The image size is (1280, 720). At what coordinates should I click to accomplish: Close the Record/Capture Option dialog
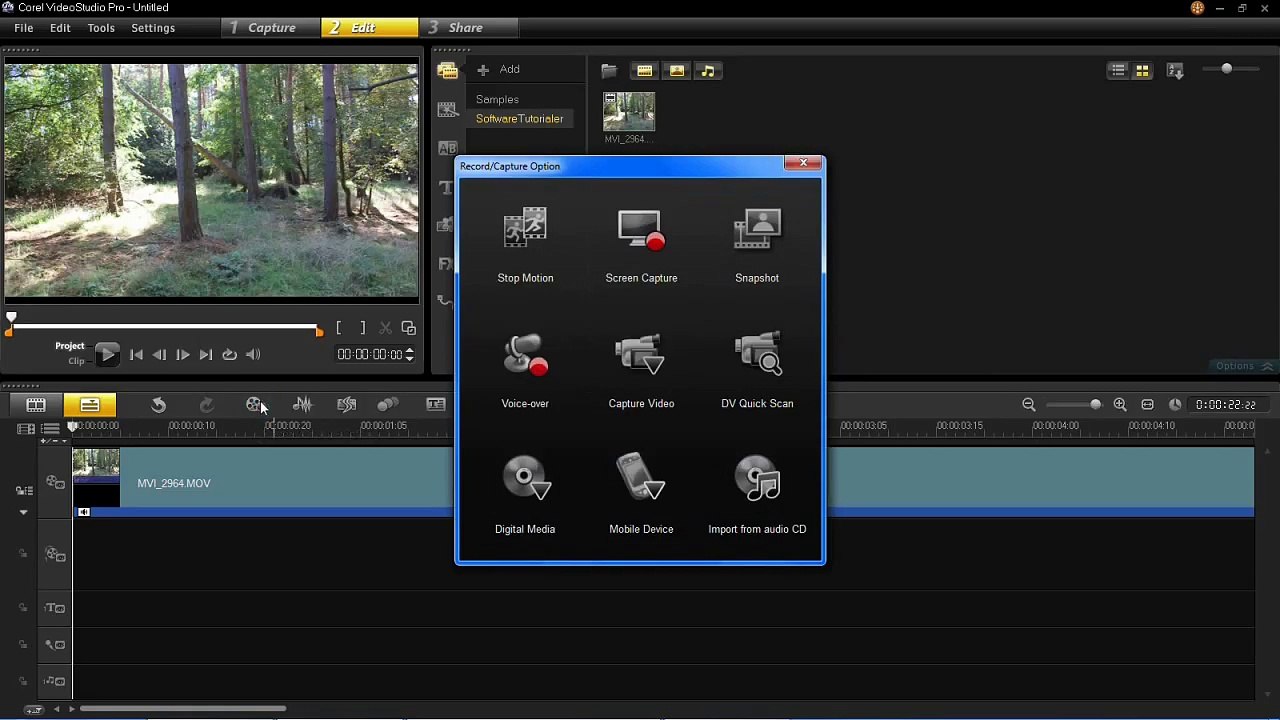coord(803,163)
